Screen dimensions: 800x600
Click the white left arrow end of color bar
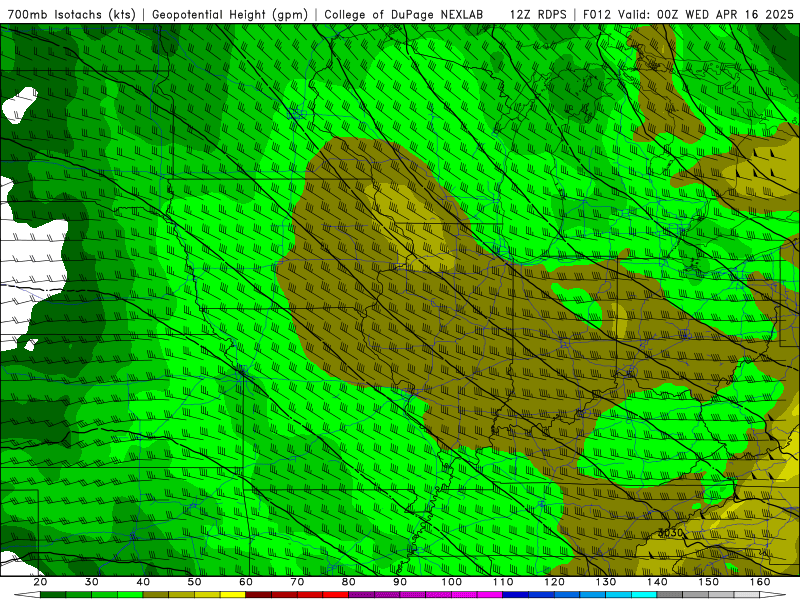point(27,594)
